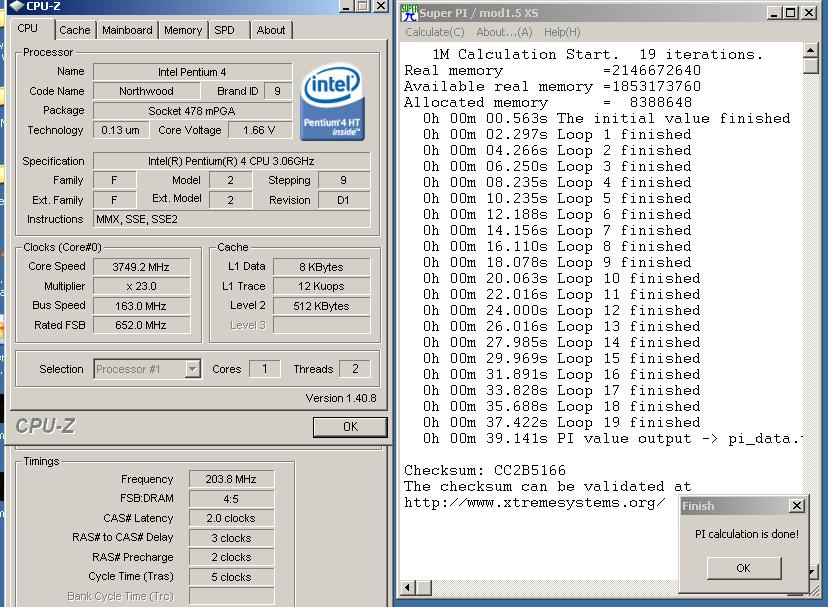Click the Core Voltage value 1.66 V
This screenshot has height=610, width=828.
(x=259, y=130)
